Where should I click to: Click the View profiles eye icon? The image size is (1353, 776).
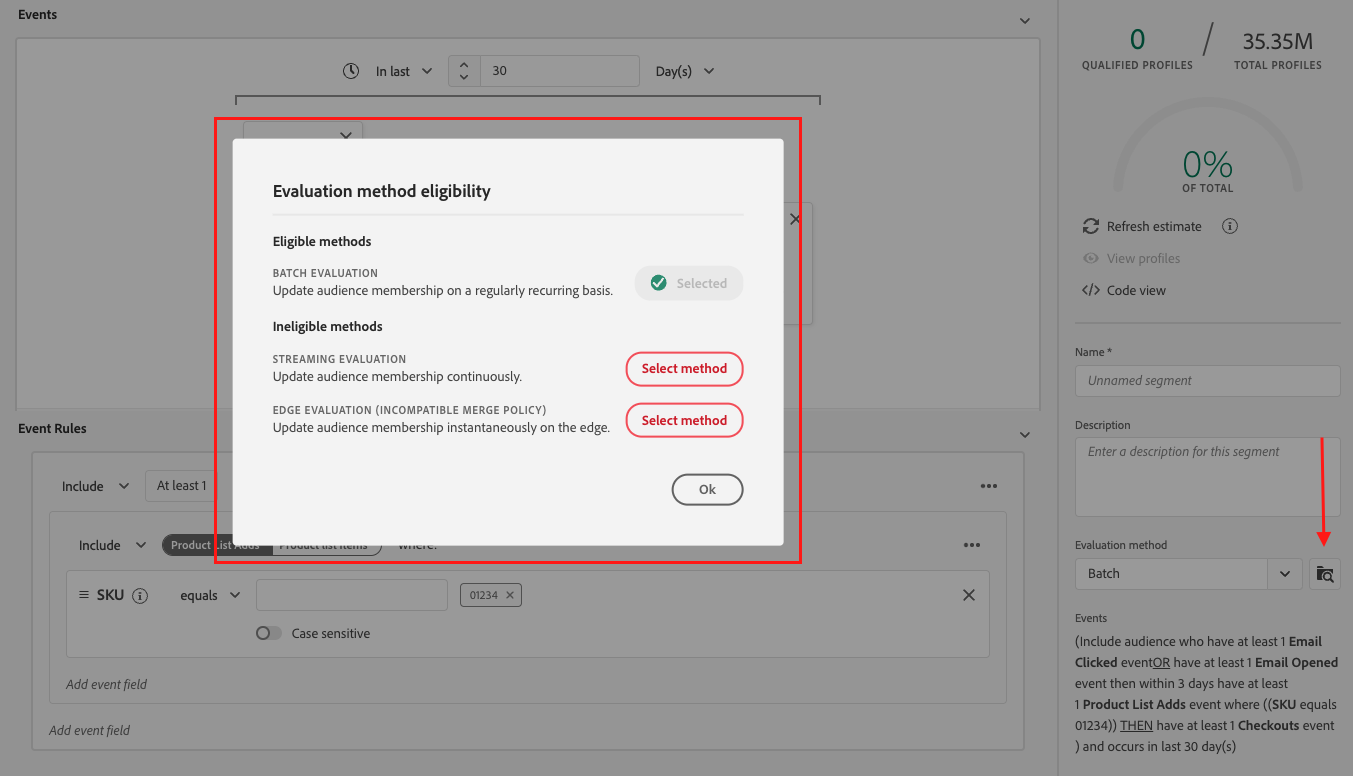[1090, 258]
